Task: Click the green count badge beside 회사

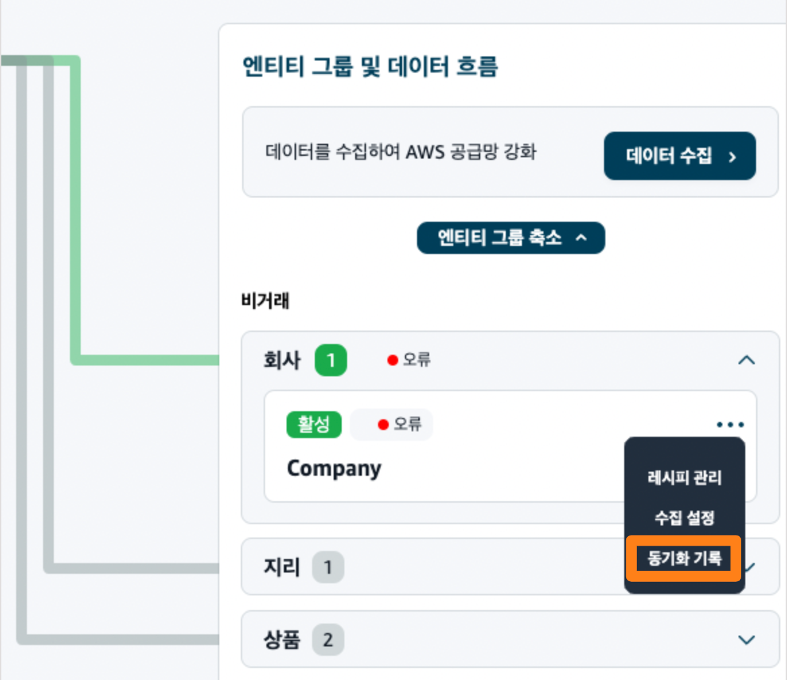Action: (330, 360)
